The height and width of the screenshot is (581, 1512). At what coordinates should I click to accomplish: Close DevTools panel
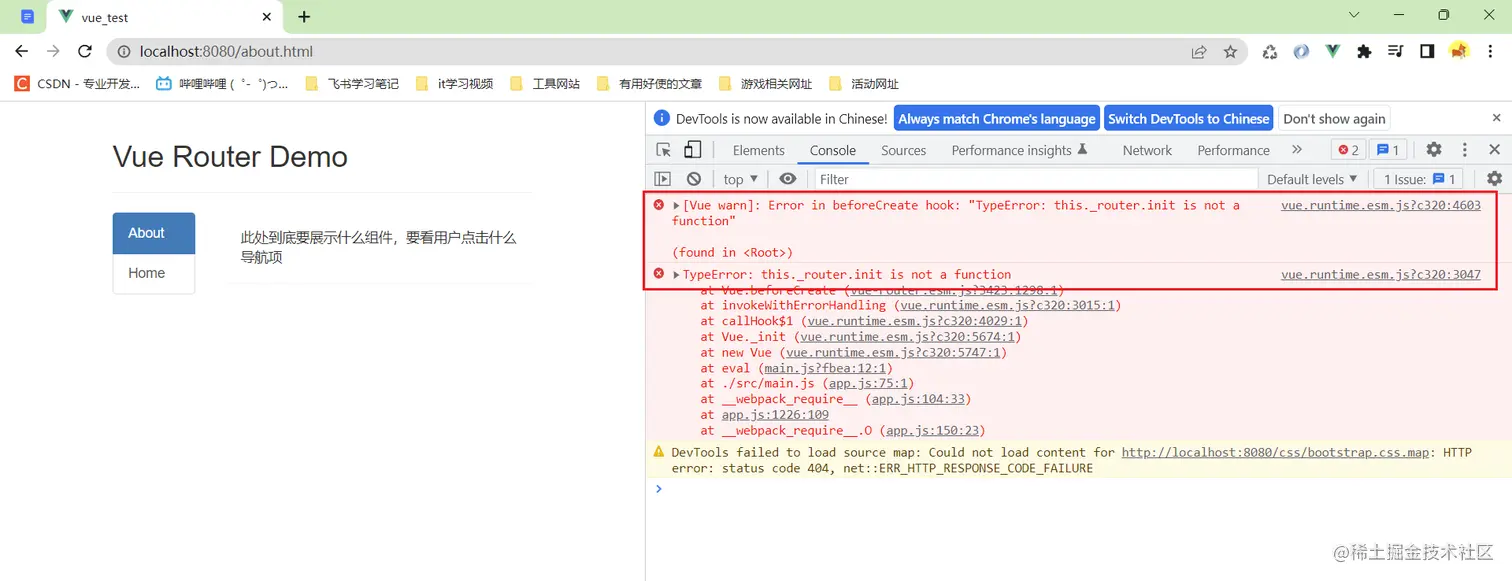click(1494, 150)
